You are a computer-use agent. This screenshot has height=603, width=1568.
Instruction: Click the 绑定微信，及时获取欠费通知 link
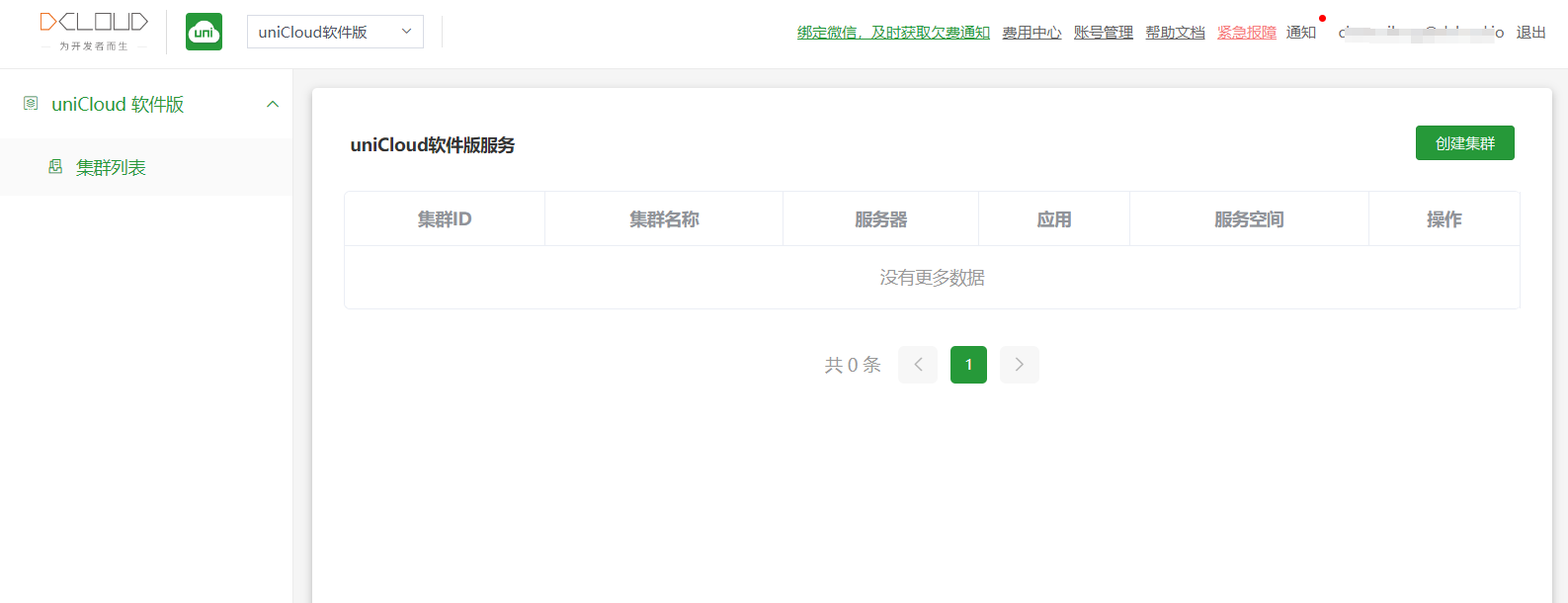(893, 33)
